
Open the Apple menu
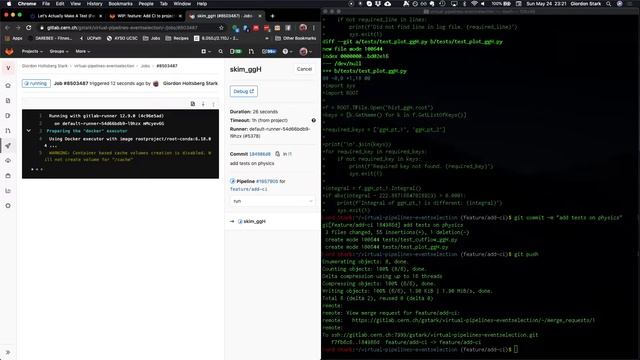pyautogui.click(x=9, y=4)
